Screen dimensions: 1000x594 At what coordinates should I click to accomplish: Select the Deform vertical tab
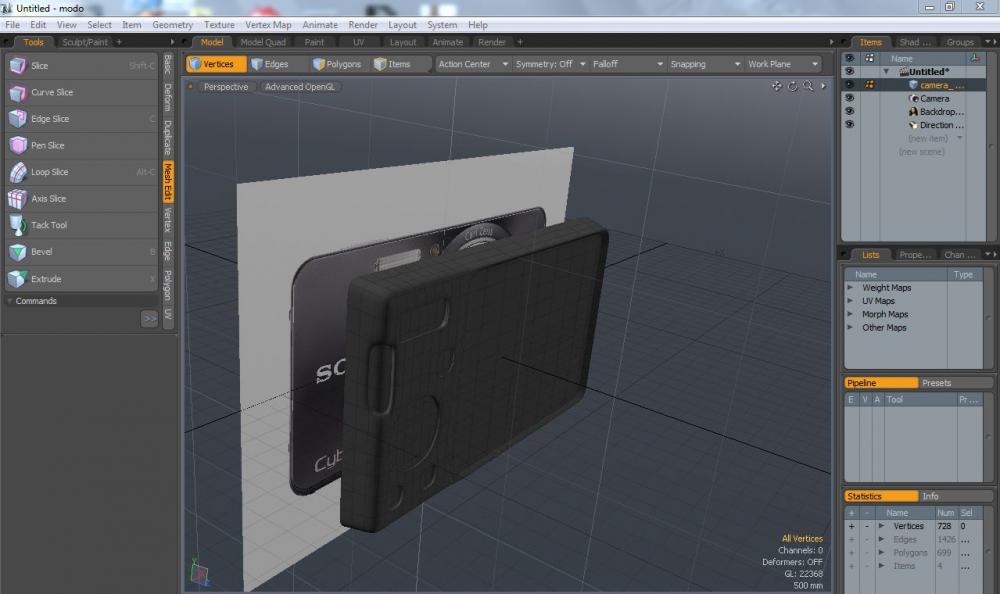168,97
